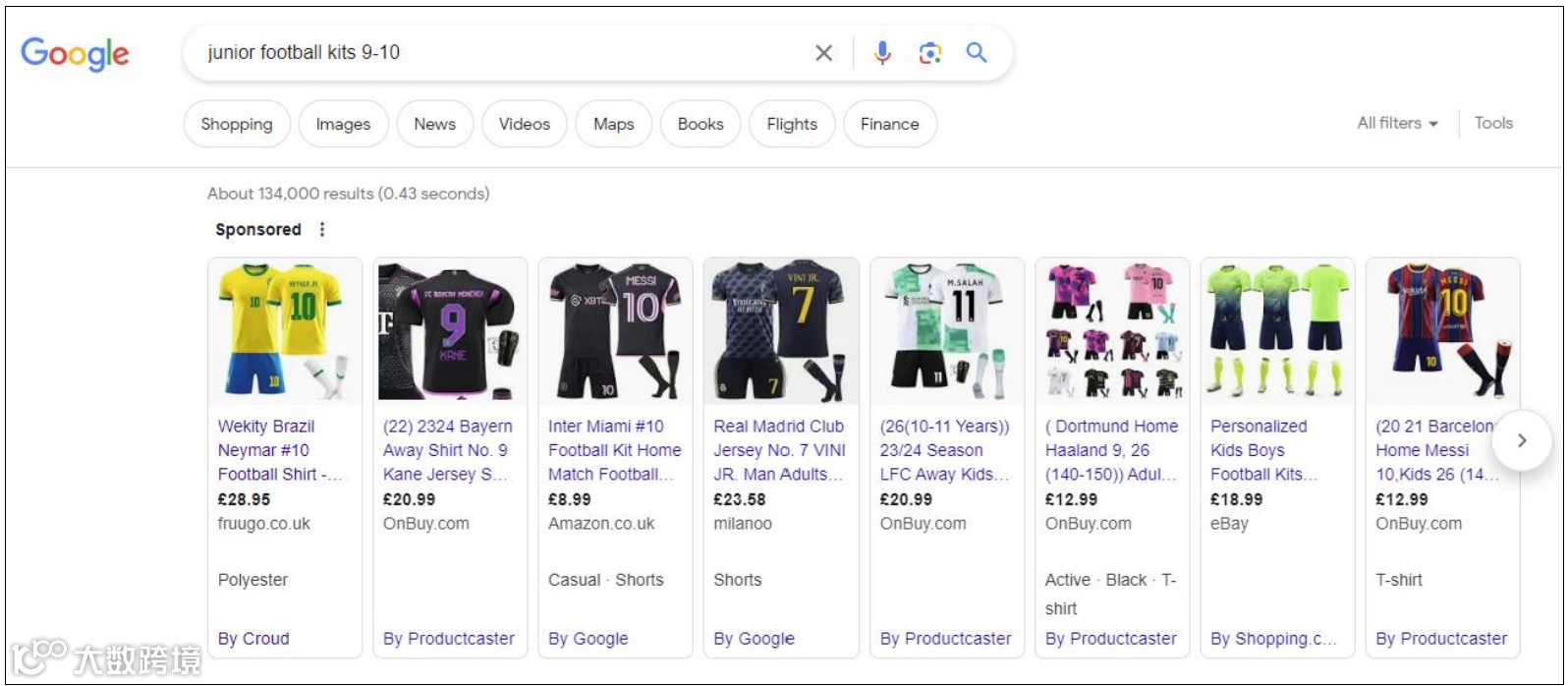The image size is (1568, 686).
Task: Switch to the Images tab
Action: [x=343, y=125]
